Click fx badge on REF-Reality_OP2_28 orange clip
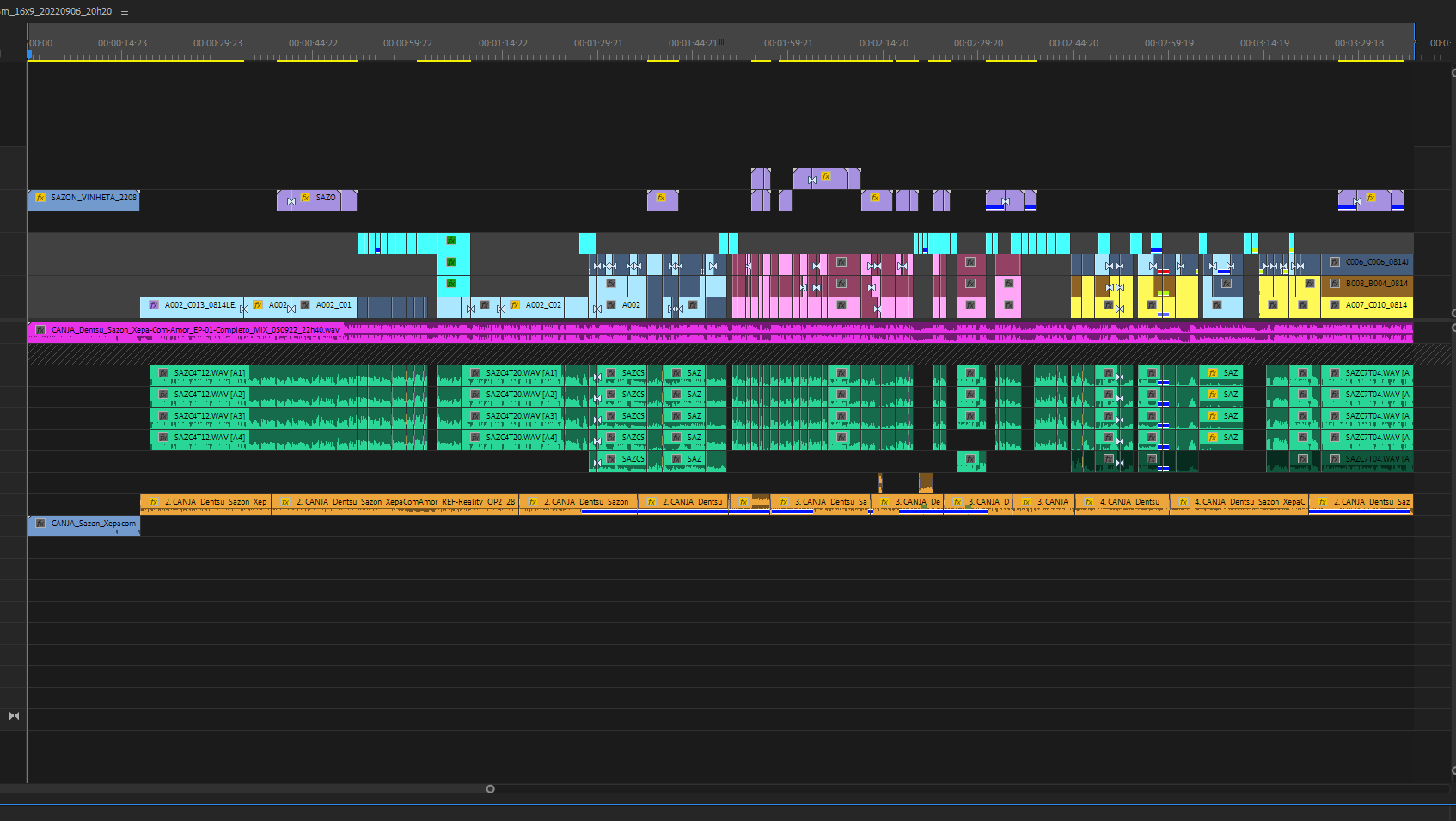 tap(285, 502)
